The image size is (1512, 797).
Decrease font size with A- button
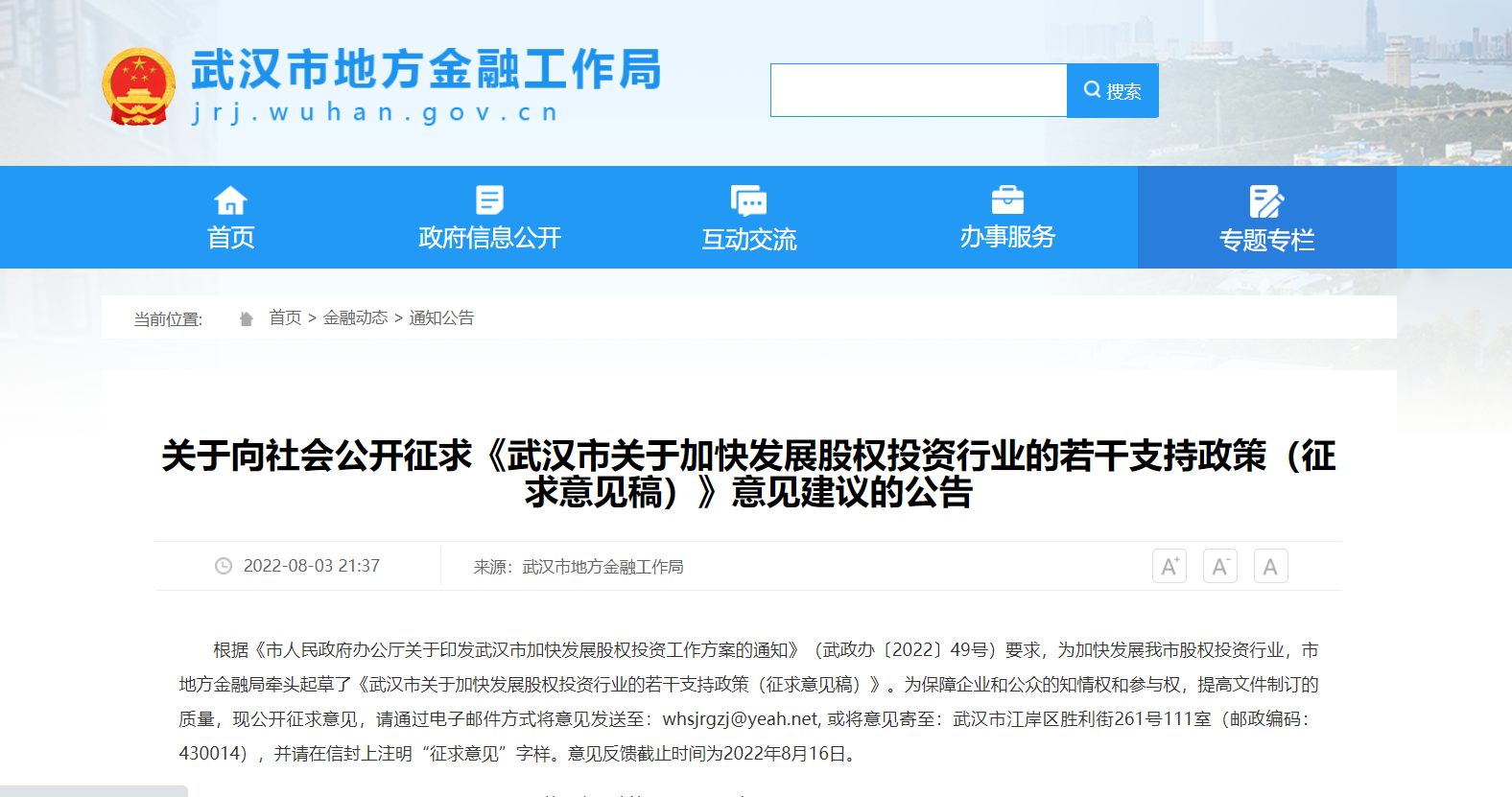click(1220, 566)
